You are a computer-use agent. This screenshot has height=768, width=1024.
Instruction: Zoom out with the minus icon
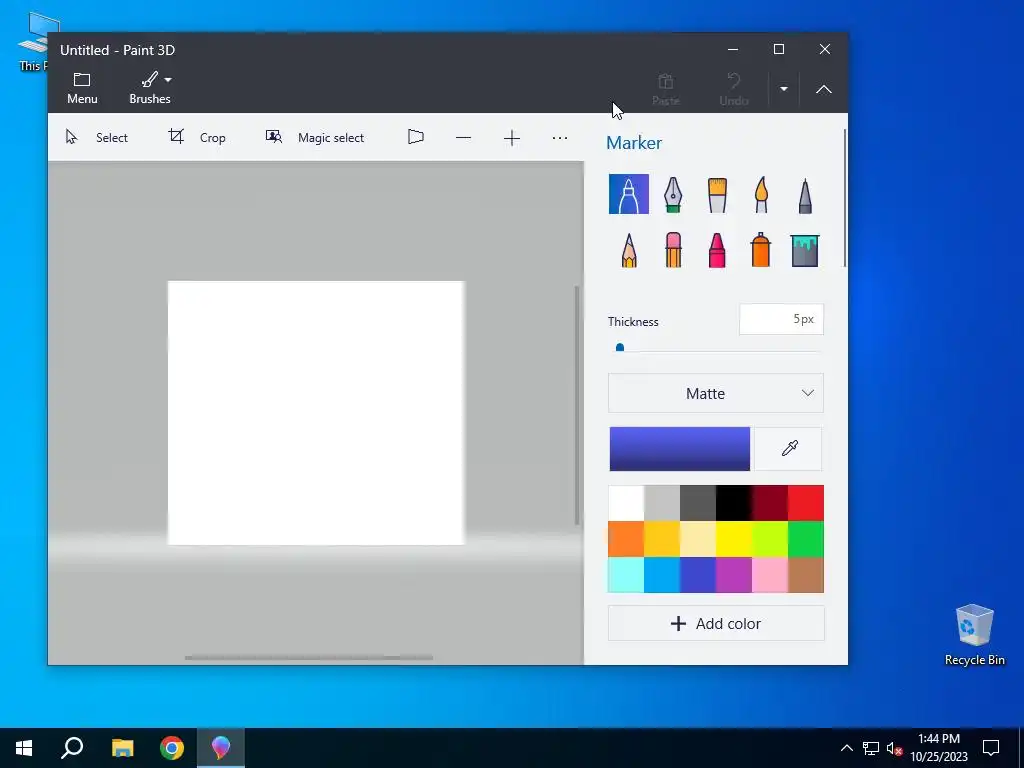pyautogui.click(x=464, y=138)
